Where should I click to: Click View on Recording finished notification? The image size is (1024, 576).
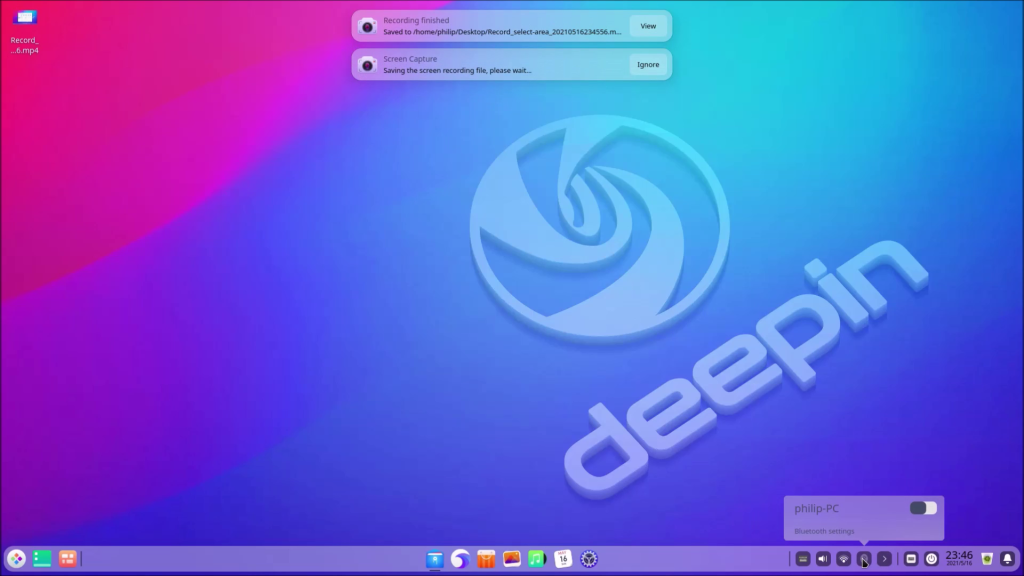[648, 26]
